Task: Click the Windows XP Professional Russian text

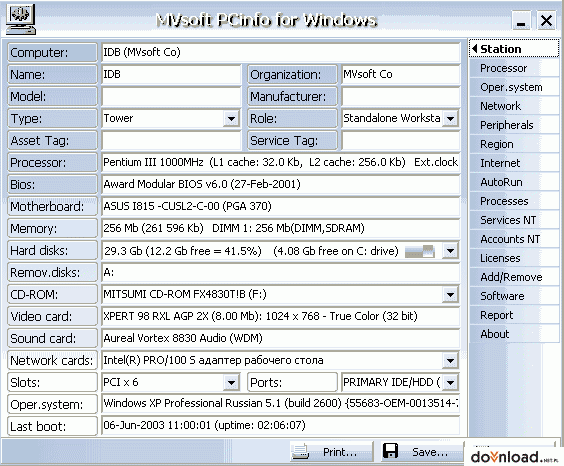Action: click(281, 403)
